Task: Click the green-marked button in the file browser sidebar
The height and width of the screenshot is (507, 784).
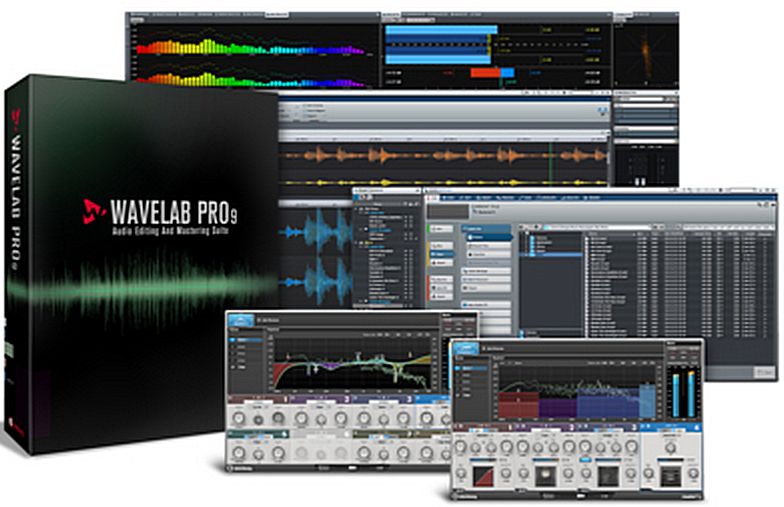Action: [x=440, y=228]
